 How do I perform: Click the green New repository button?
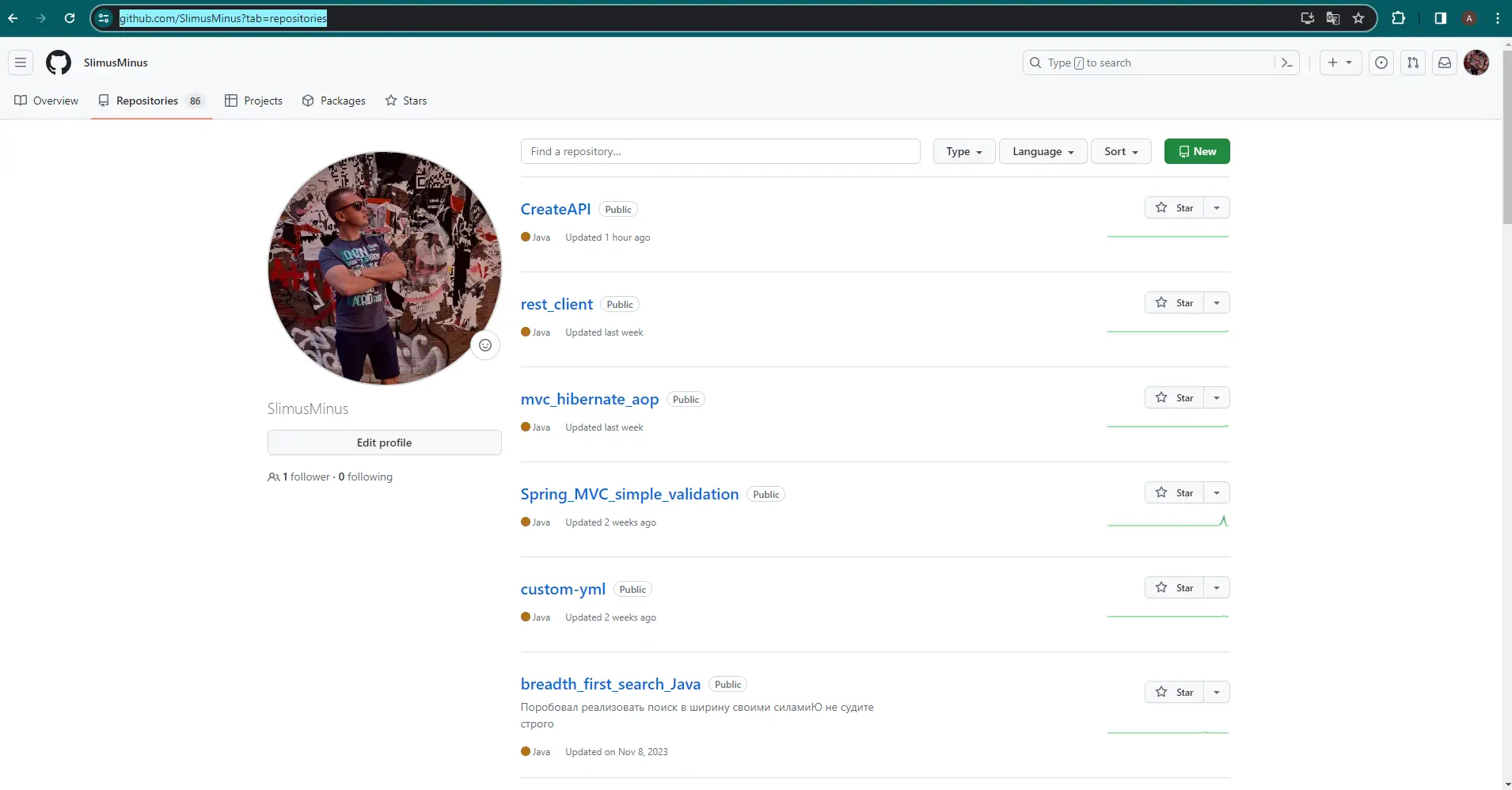pos(1196,151)
